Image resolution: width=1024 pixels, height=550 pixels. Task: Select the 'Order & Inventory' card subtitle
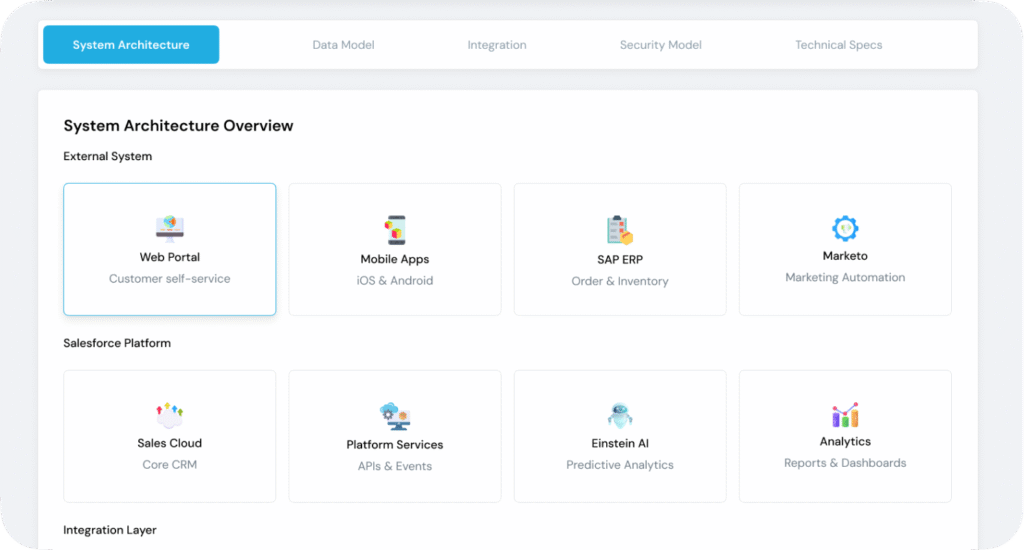pyautogui.click(x=620, y=281)
